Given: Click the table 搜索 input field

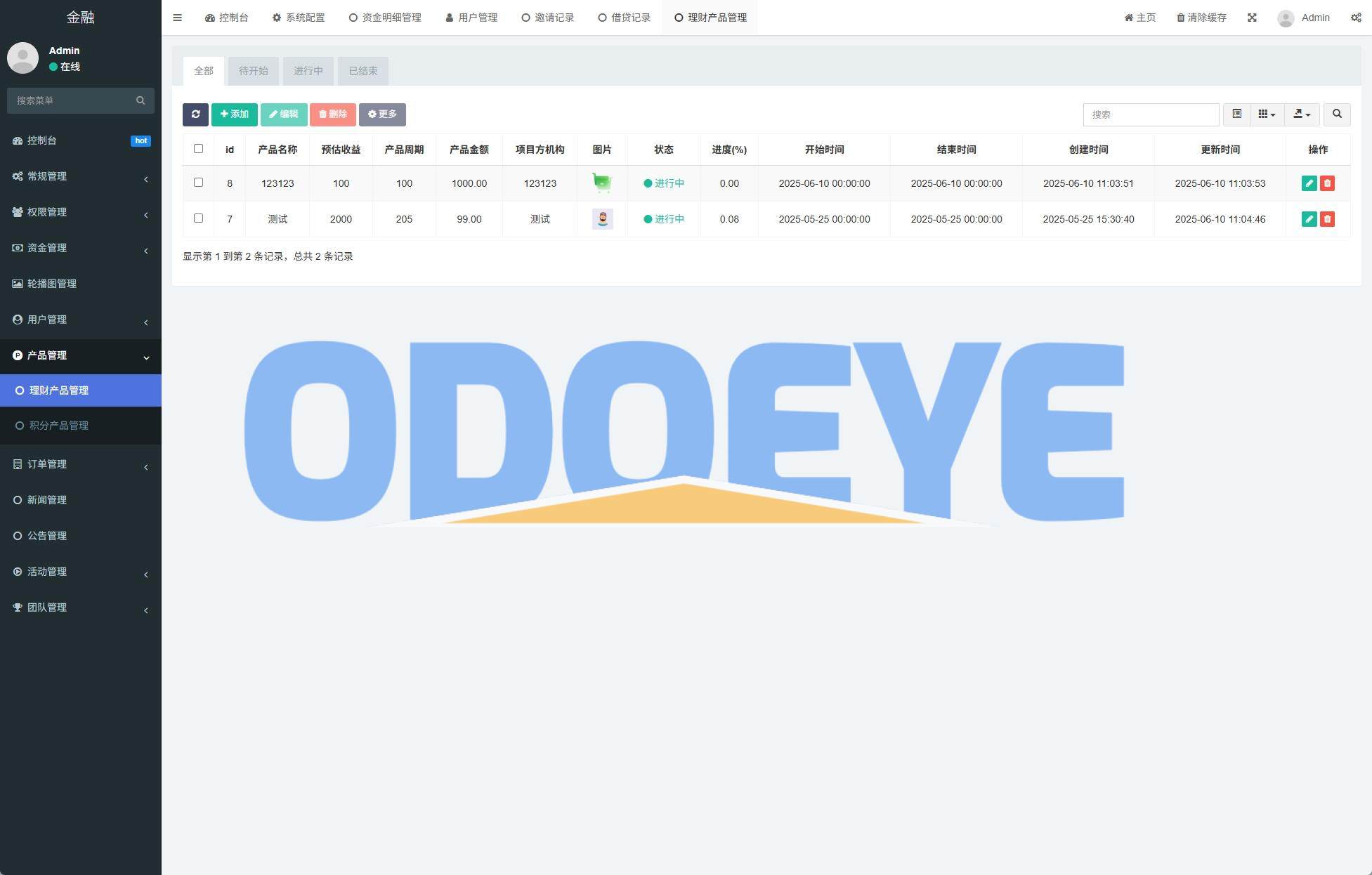Looking at the screenshot, I should (1150, 114).
